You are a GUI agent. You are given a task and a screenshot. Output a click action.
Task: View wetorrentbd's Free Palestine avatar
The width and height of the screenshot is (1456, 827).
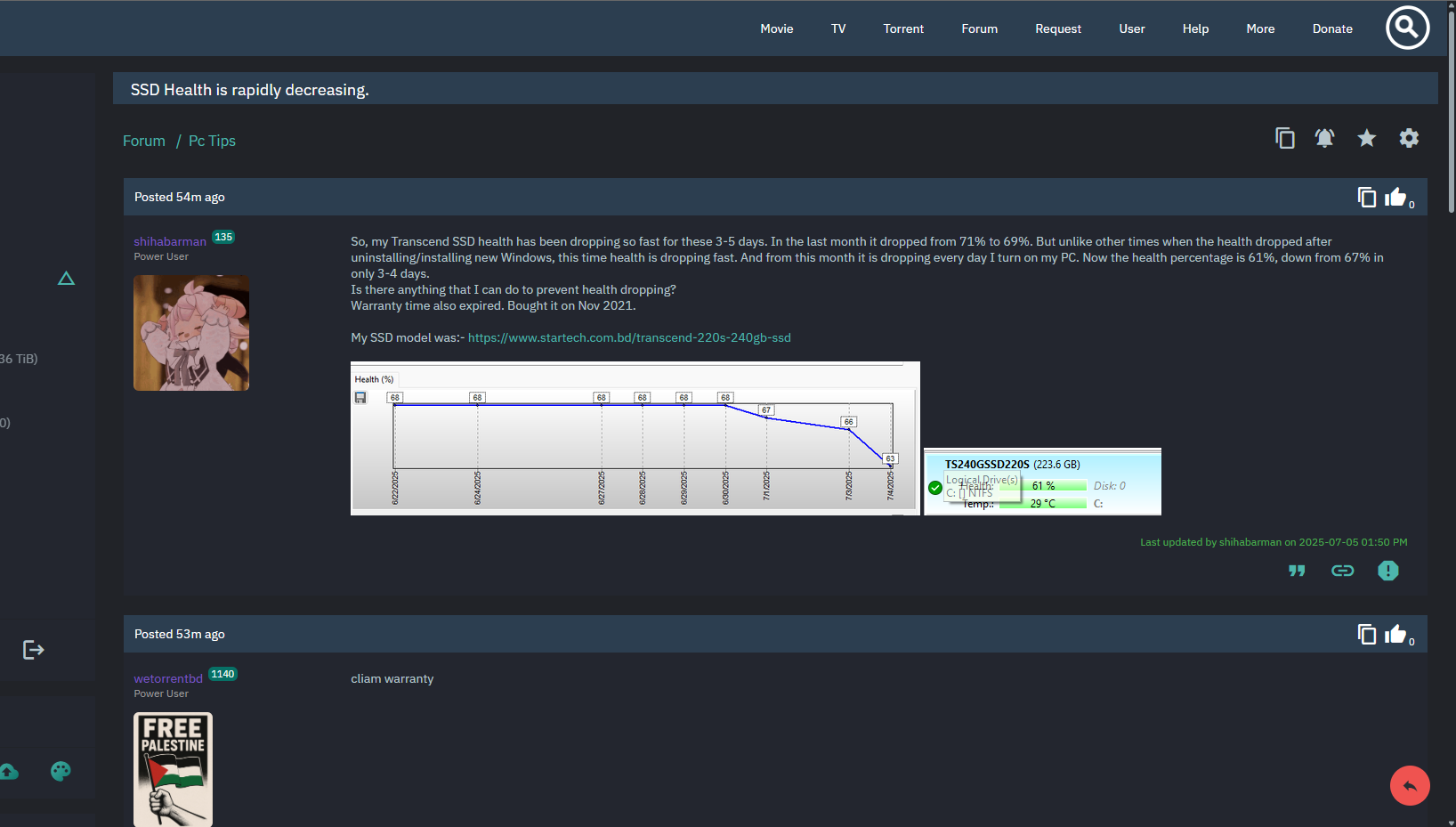(x=173, y=769)
